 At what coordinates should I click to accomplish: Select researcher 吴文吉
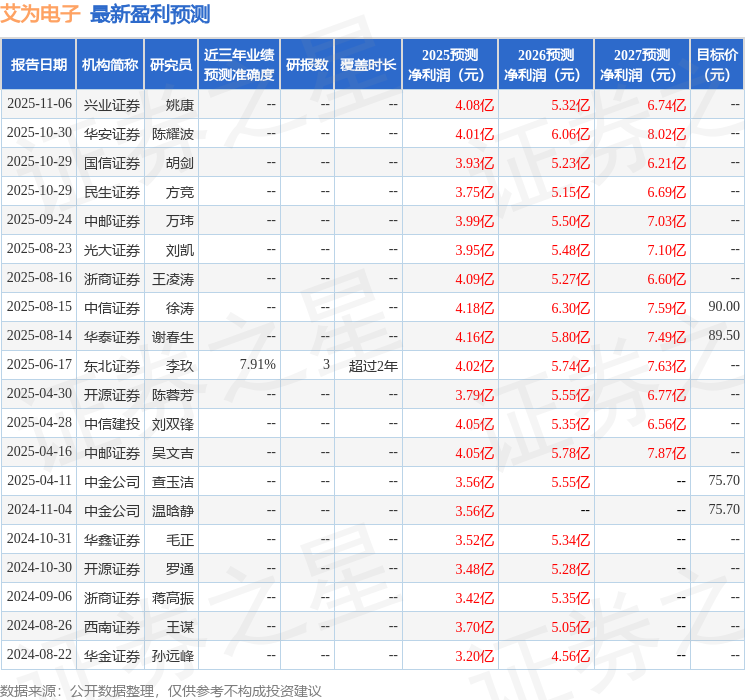[x=173, y=453]
